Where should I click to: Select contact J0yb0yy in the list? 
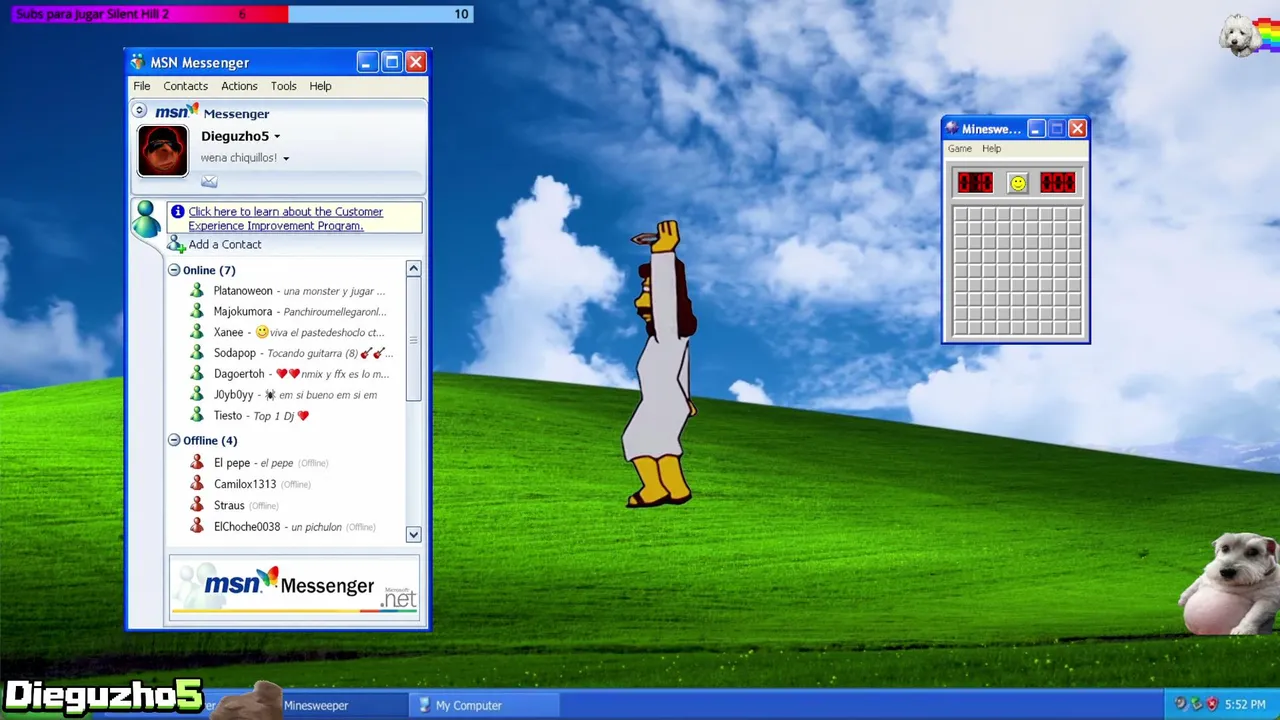tap(295, 394)
